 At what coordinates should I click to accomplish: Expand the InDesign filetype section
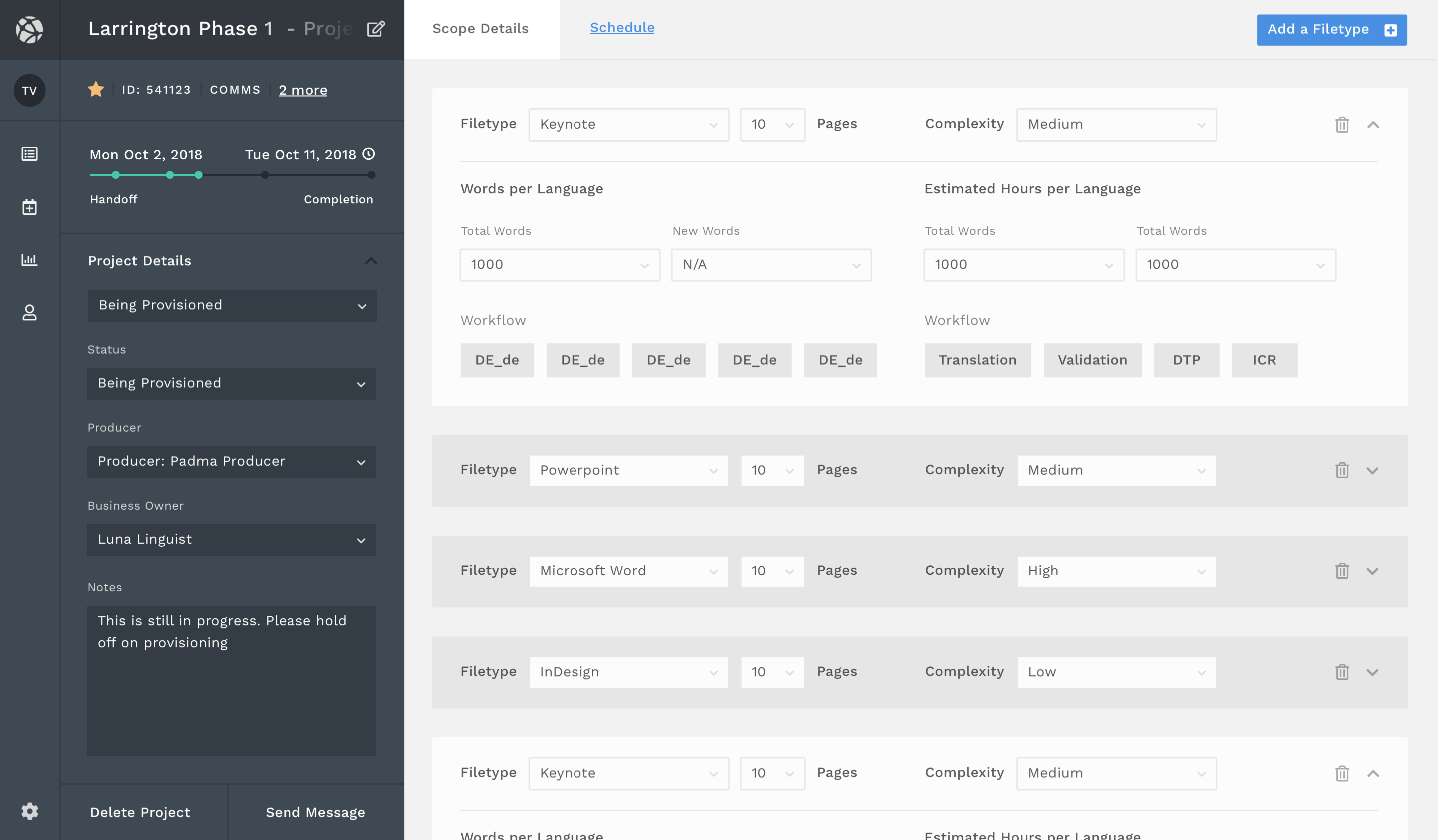pyautogui.click(x=1373, y=673)
